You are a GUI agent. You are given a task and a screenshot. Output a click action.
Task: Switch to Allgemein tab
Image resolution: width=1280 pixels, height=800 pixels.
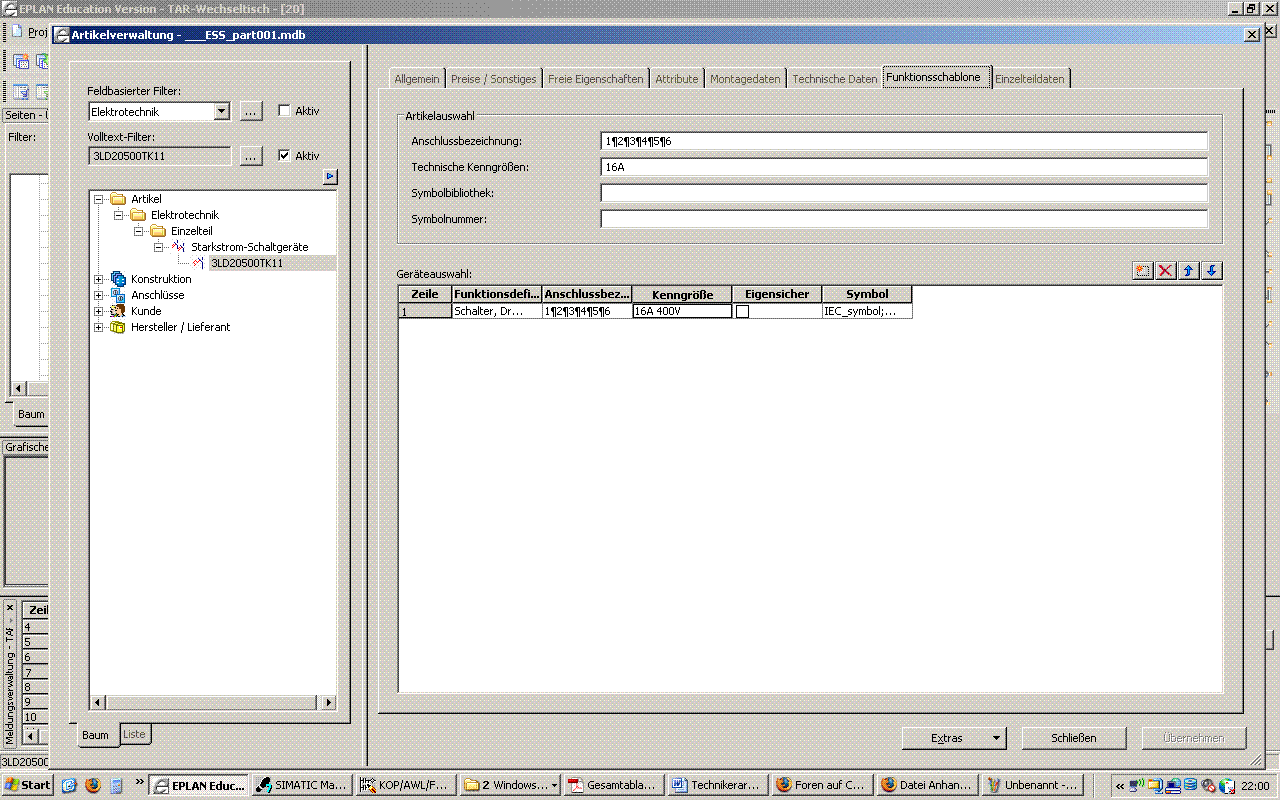(416, 79)
